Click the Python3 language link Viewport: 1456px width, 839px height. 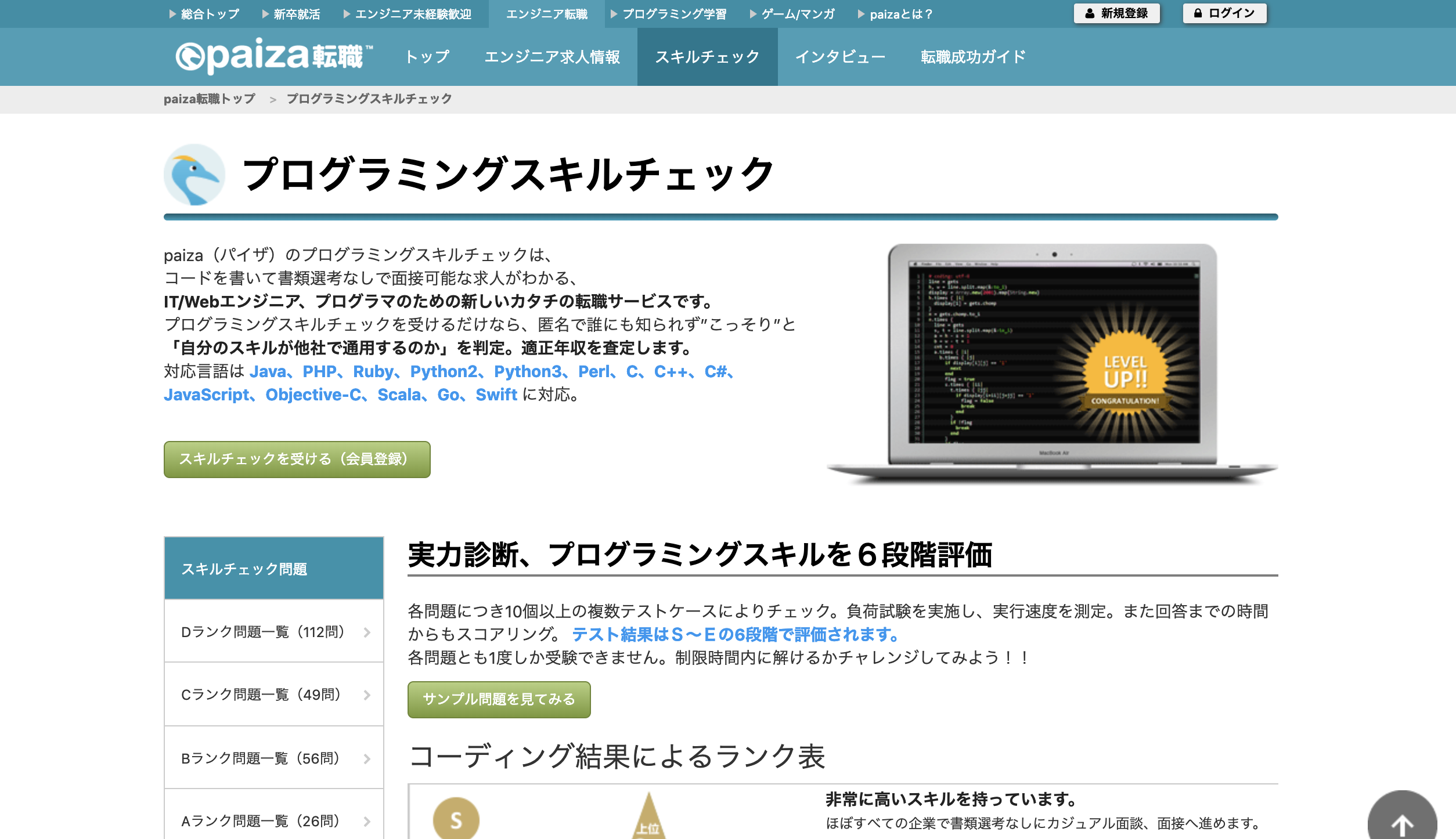528,371
